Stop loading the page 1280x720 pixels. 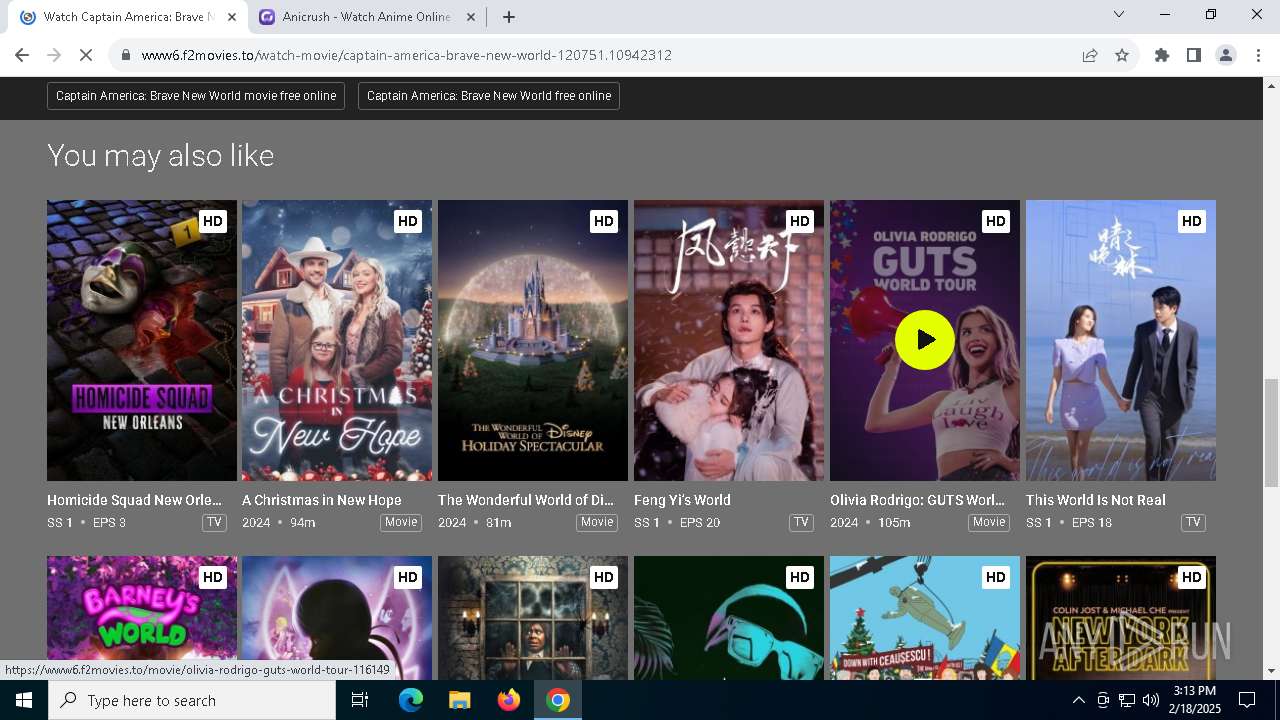(86, 55)
